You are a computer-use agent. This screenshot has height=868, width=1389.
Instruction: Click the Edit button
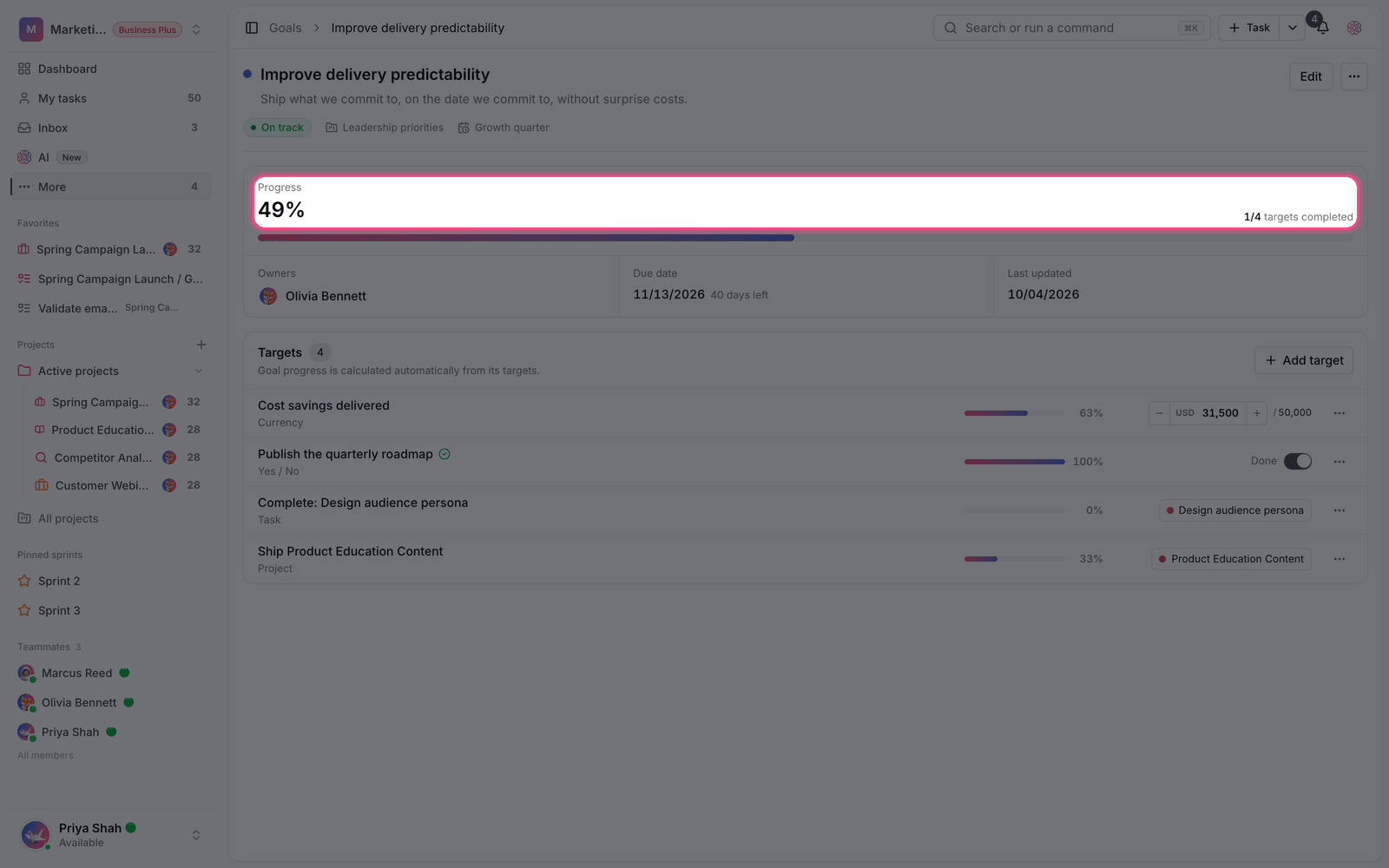[x=1311, y=76]
